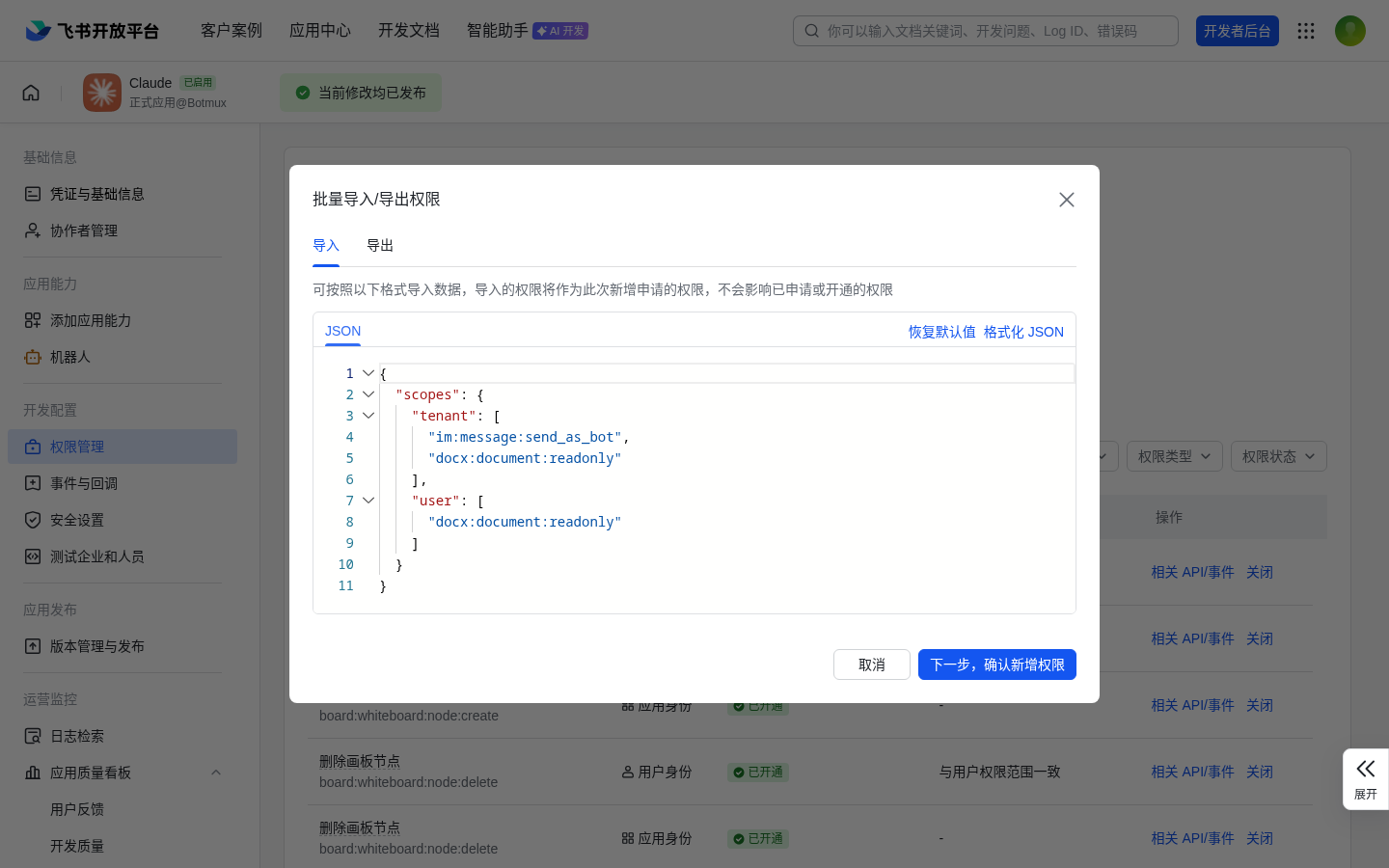1389x868 pixels.
Task: Open 应用质量看板 in sidebar
Action: click(123, 773)
